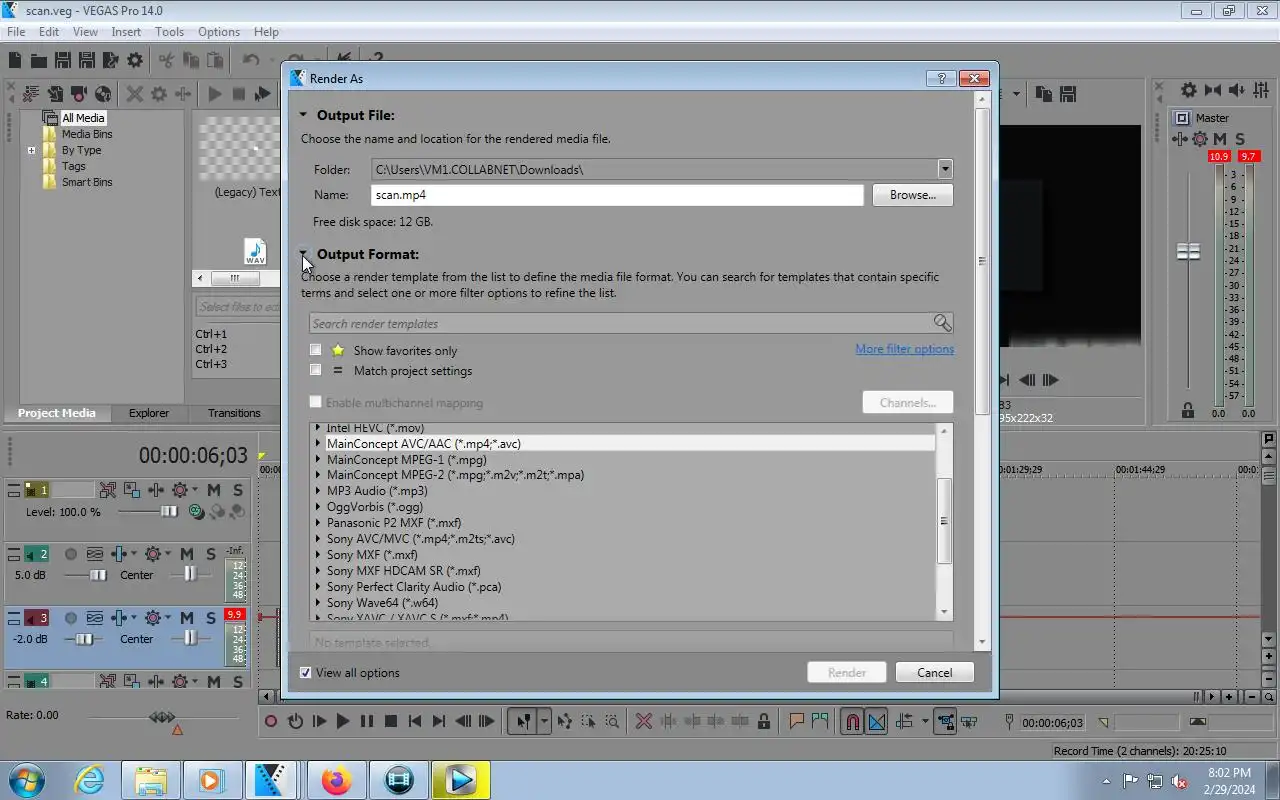This screenshot has width=1280, height=800.
Task: Open the Windows Start menu
Action: [x=27, y=779]
